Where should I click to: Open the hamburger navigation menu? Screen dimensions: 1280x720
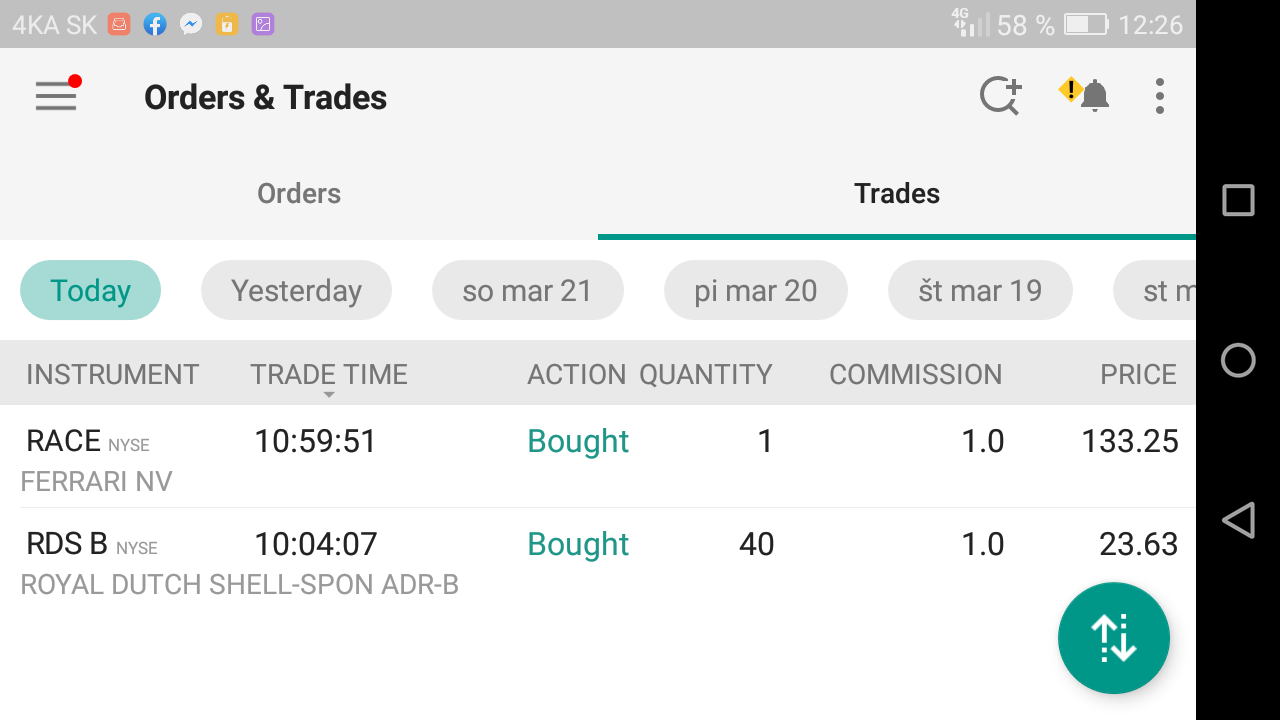pos(56,96)
